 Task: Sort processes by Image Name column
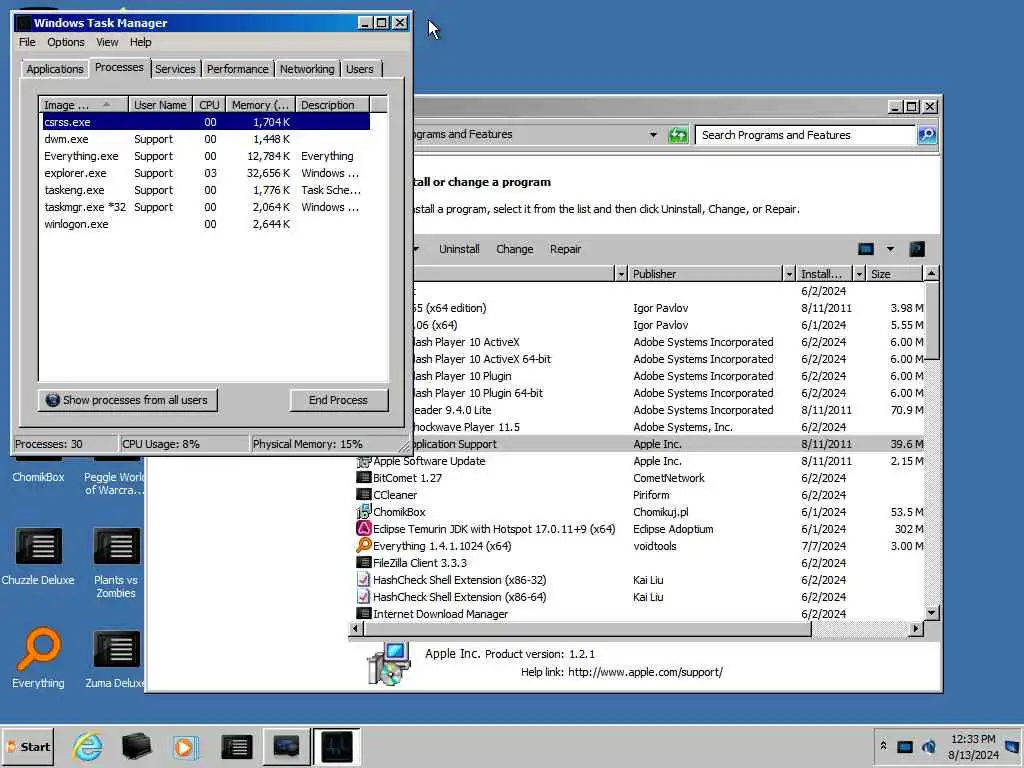83,105
